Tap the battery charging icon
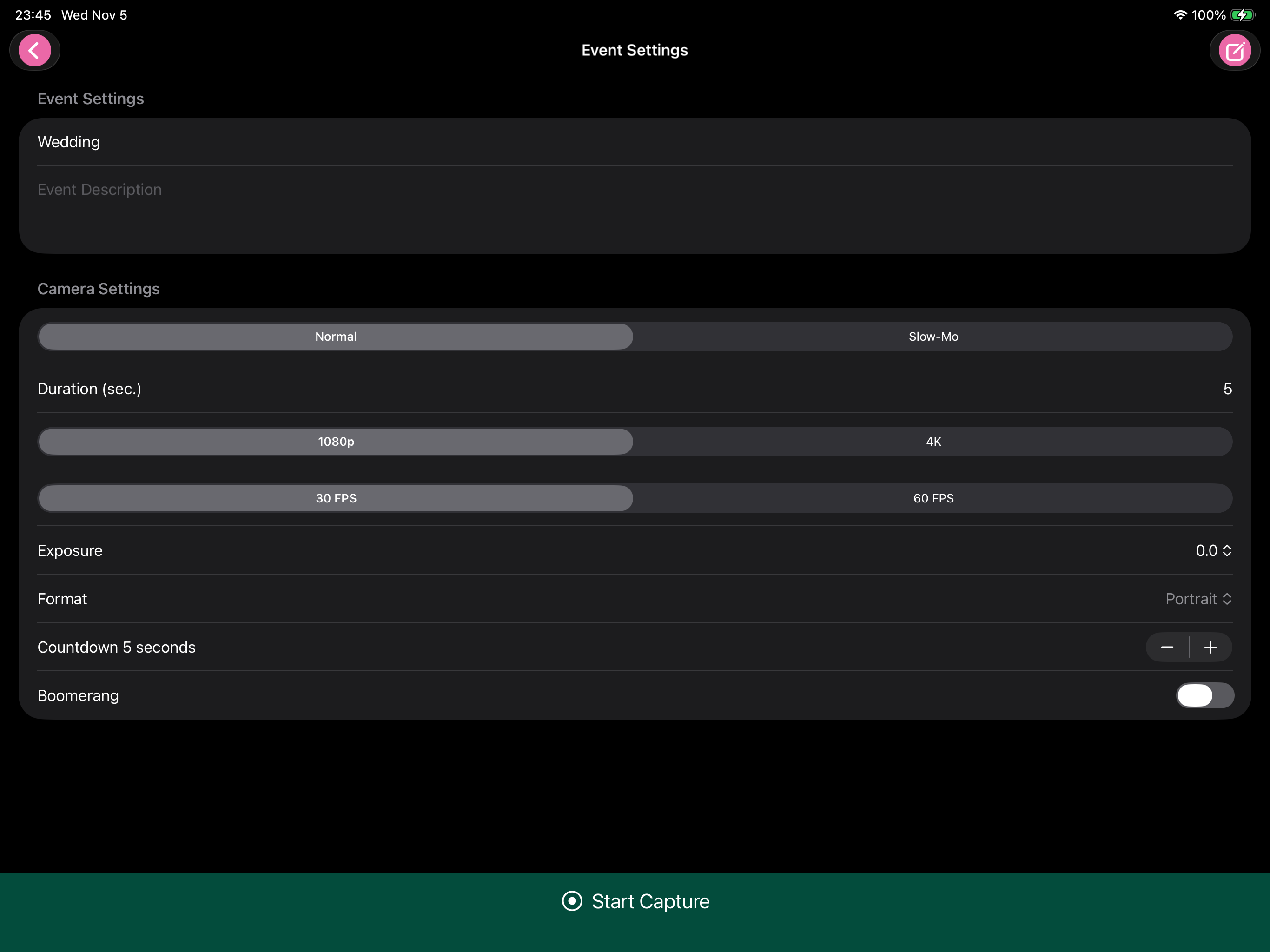Viewport: 1270px width, 952px height. pos(1243,15)
